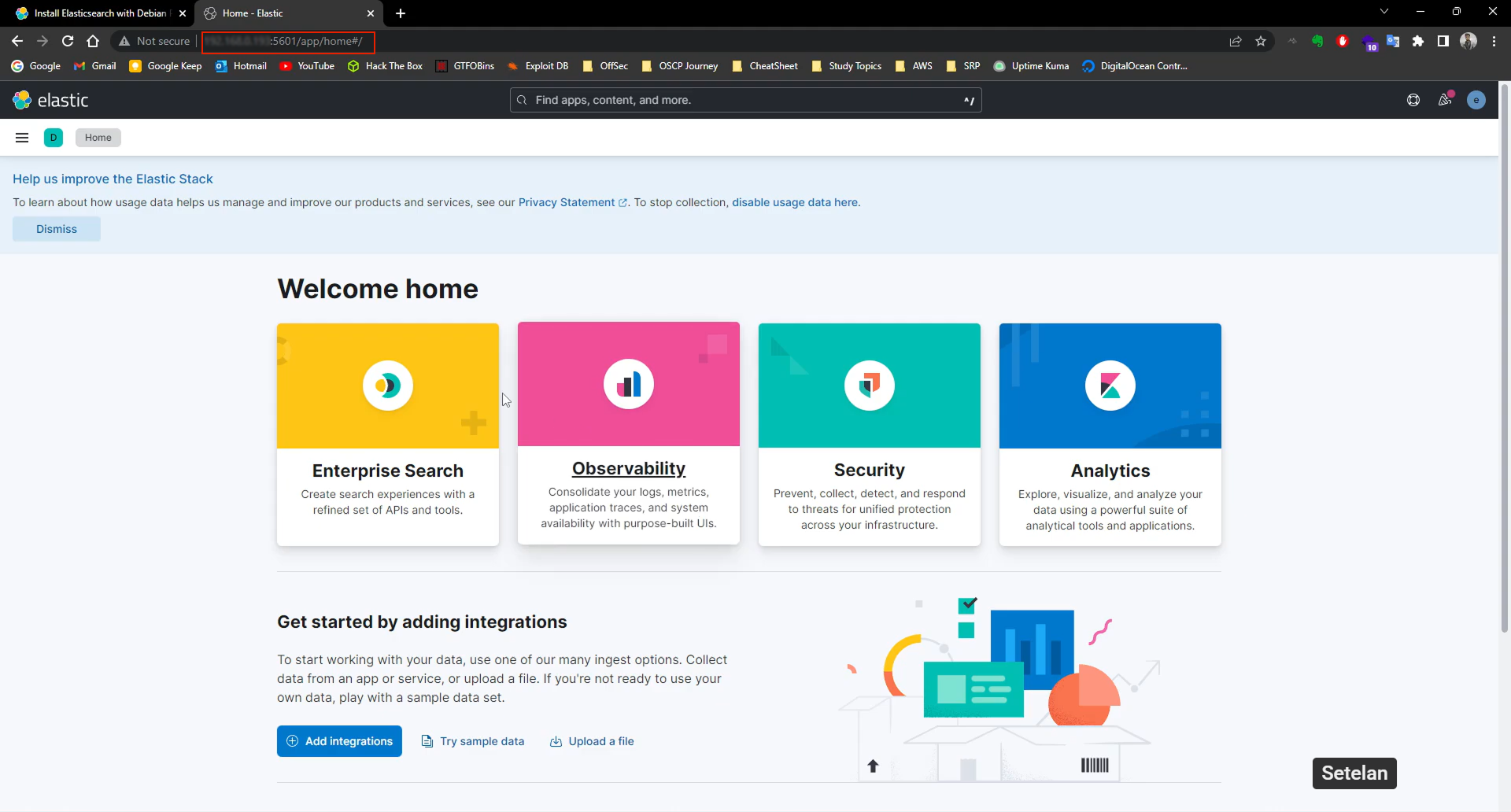This screenshot has width=1511, height=812.
Task: Open the uBlock Origin extension icon
Action: tap(1343, 42)
